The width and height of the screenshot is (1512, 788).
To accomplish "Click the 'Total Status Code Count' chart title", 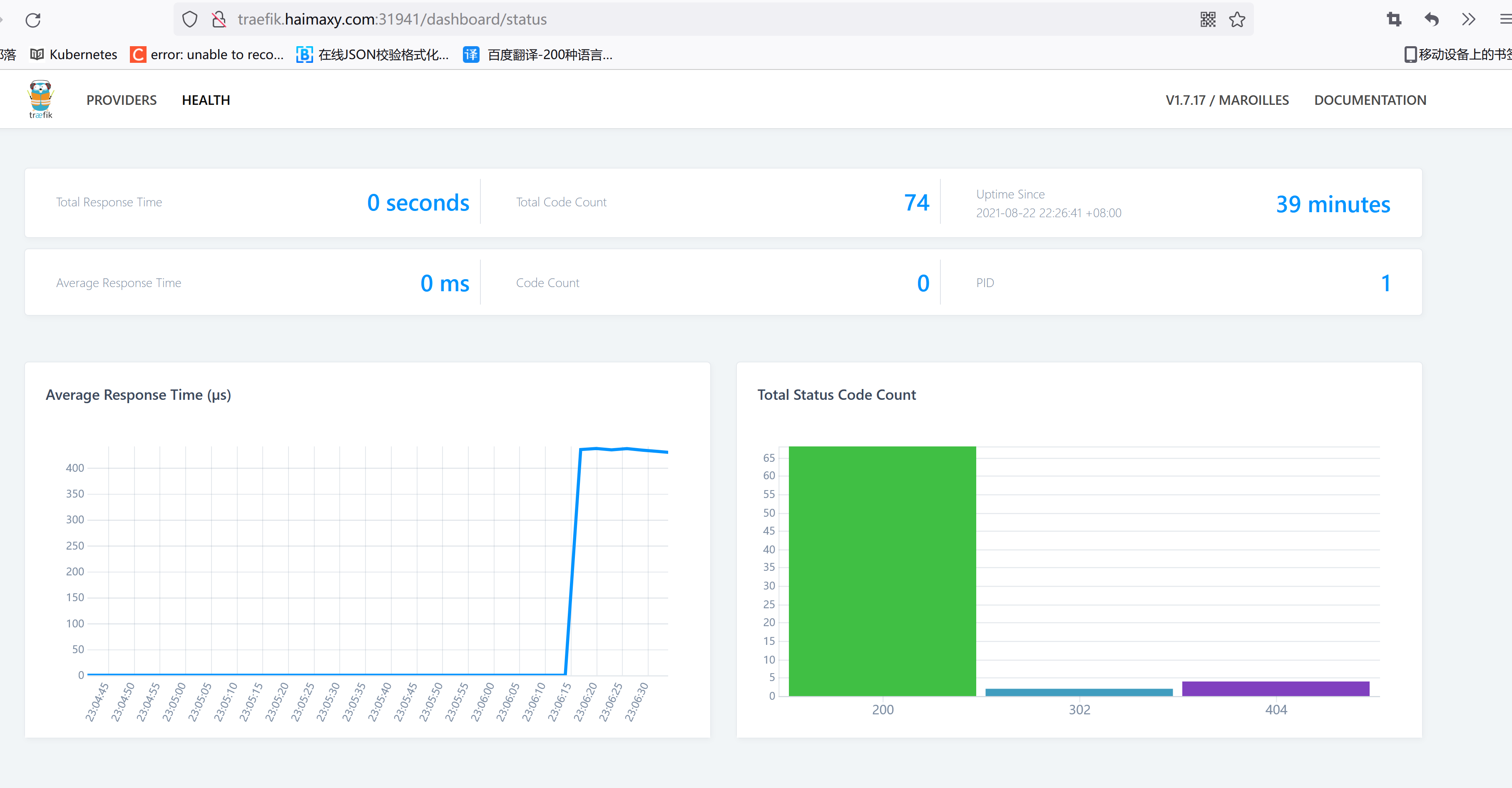I will [836, 395].
